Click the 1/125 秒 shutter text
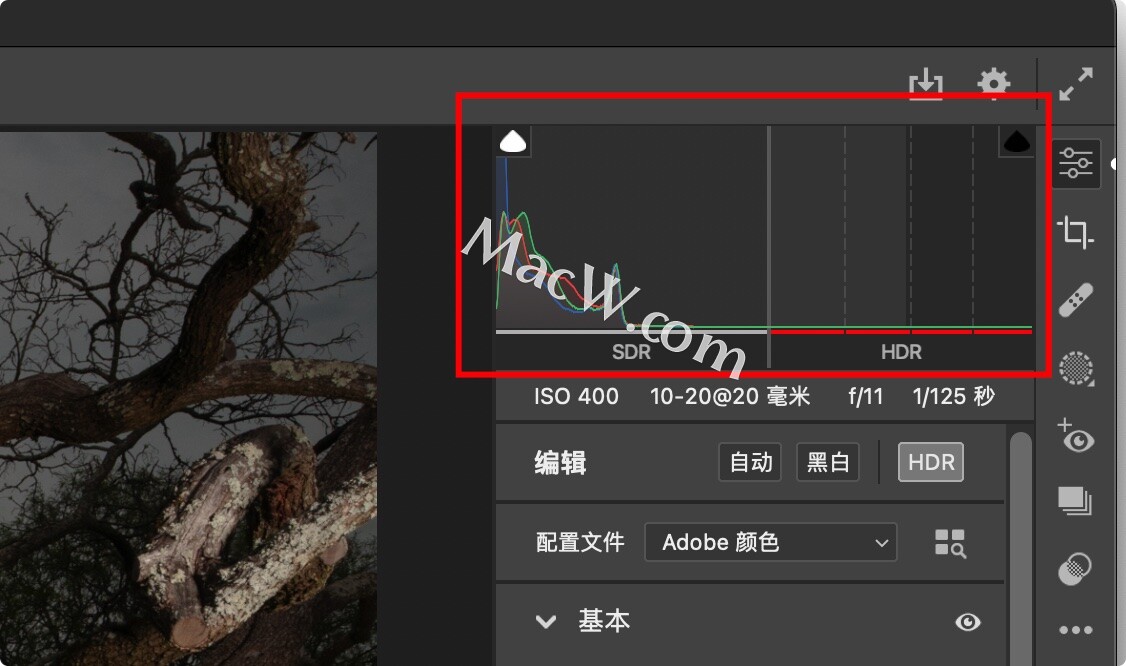 click(x=954, y=396)
